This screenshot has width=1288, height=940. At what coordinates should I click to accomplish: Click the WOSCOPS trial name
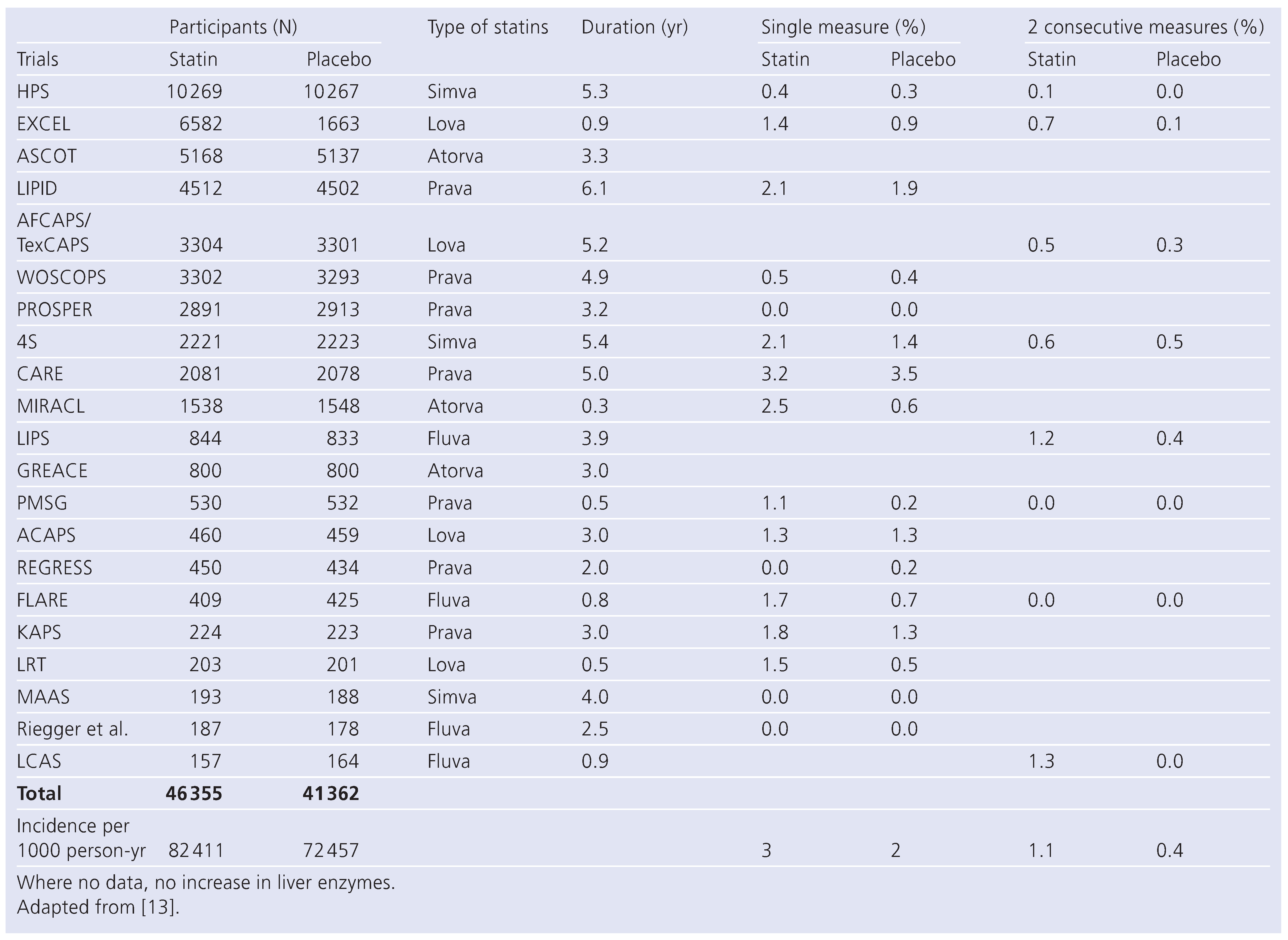point(61,278)
